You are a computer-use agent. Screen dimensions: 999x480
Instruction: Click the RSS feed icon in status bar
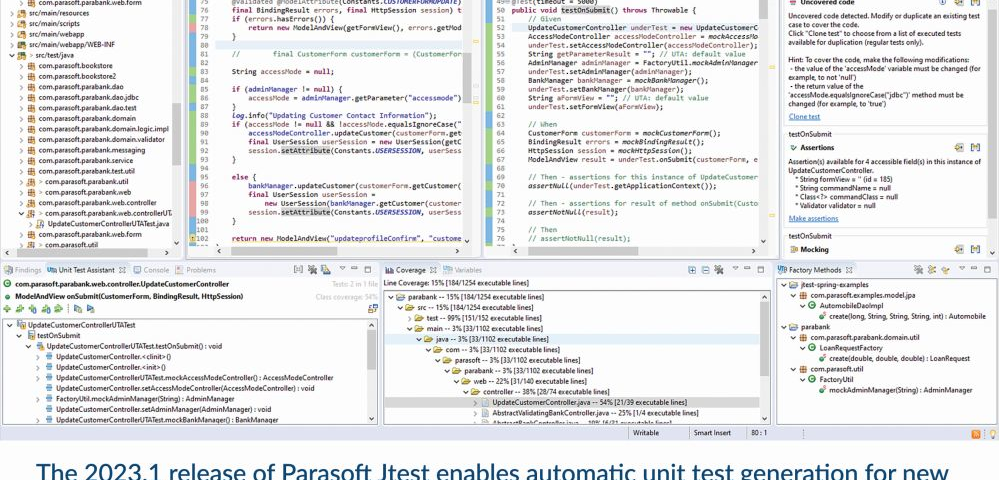(975, 434)
